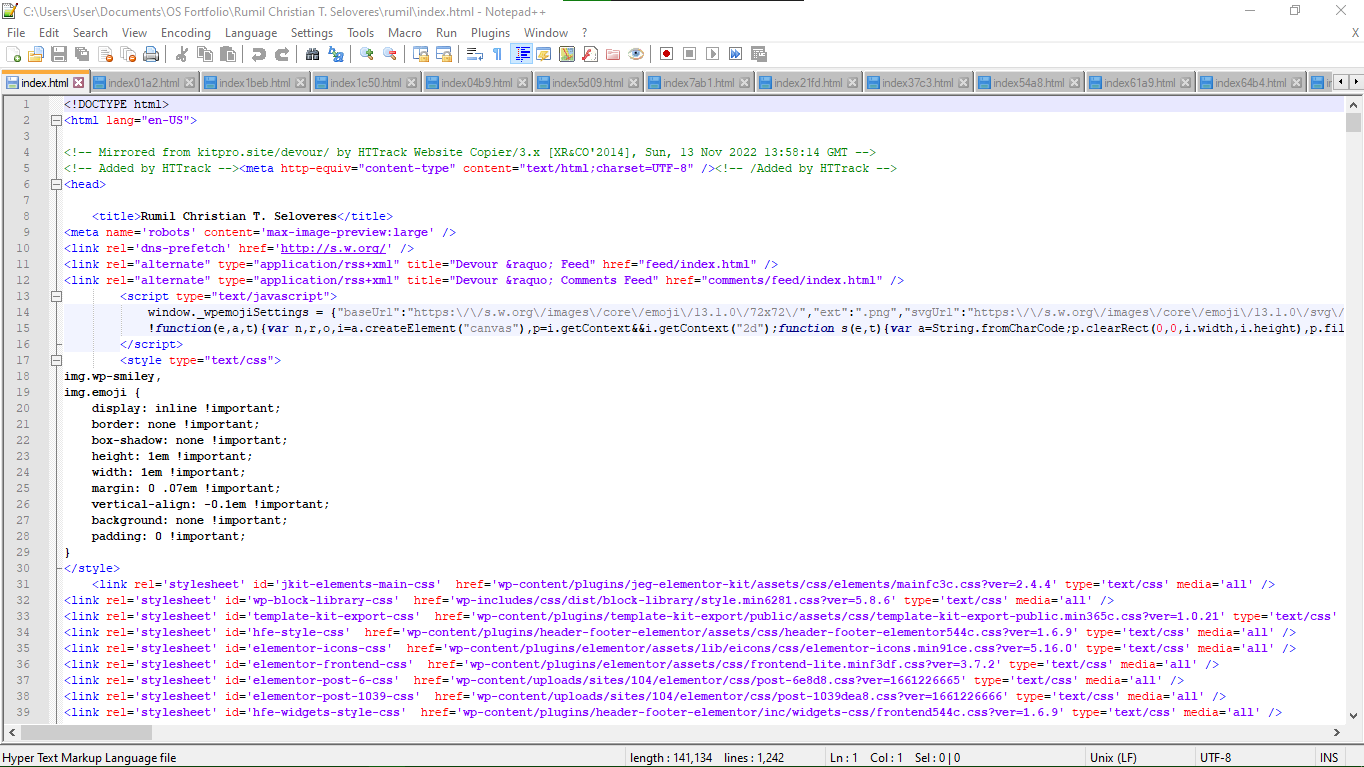The height and width of the screenshot is (767, 1364).
Task: Toggle word wrap on the toolbar
Action: 476,54
